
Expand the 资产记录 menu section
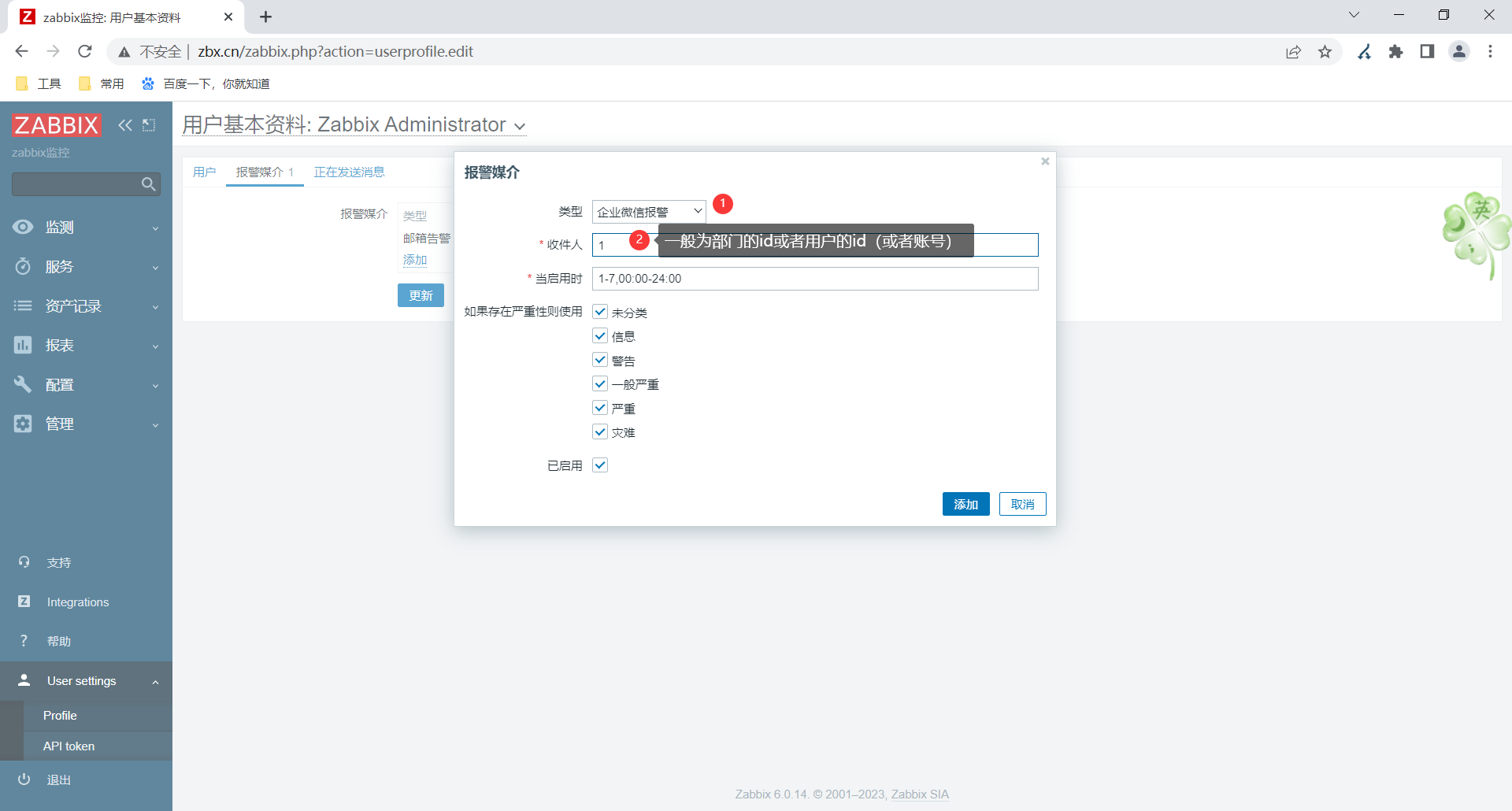(155, 307)
